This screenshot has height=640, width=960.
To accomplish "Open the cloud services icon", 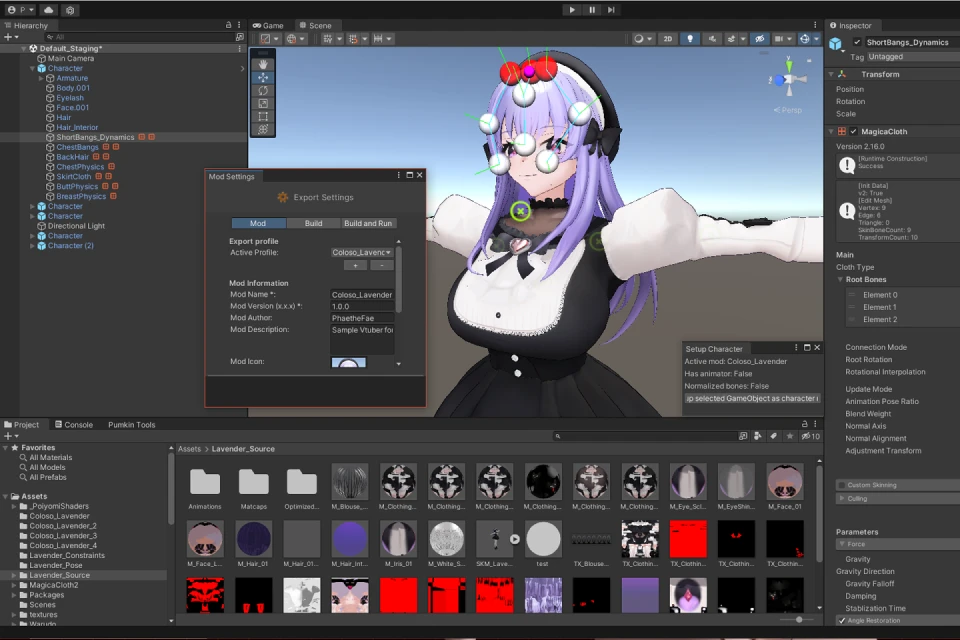I will [x=48, y=10].
